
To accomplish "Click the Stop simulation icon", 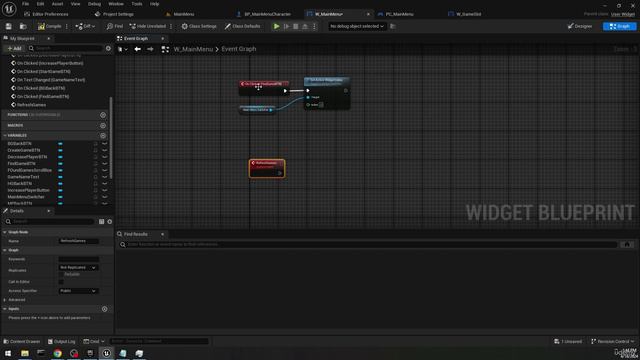I will [296, 26].
